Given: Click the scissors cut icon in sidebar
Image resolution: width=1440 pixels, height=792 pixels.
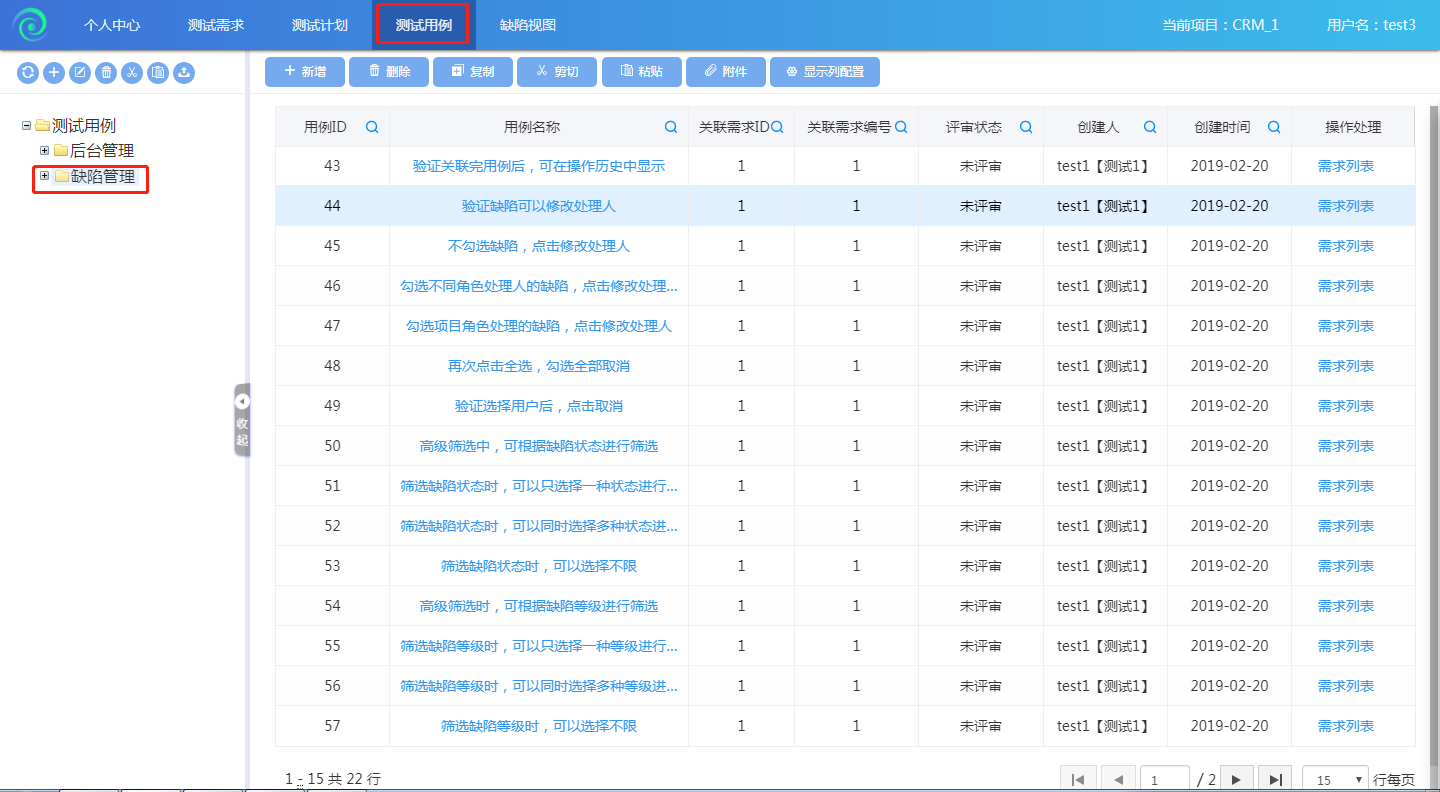Looking at the screenshot, I should [x=132, y=72].
